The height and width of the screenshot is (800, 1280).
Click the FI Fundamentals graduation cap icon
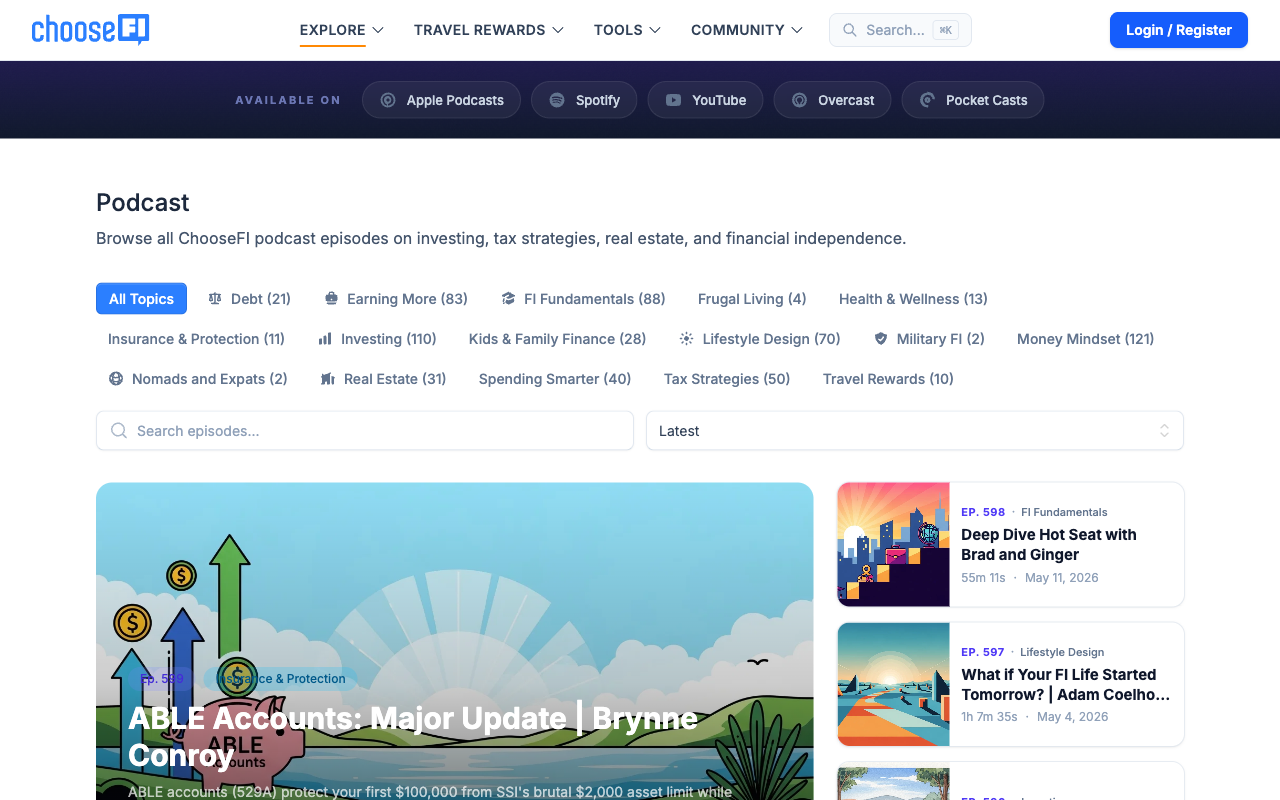click(508, 299)
